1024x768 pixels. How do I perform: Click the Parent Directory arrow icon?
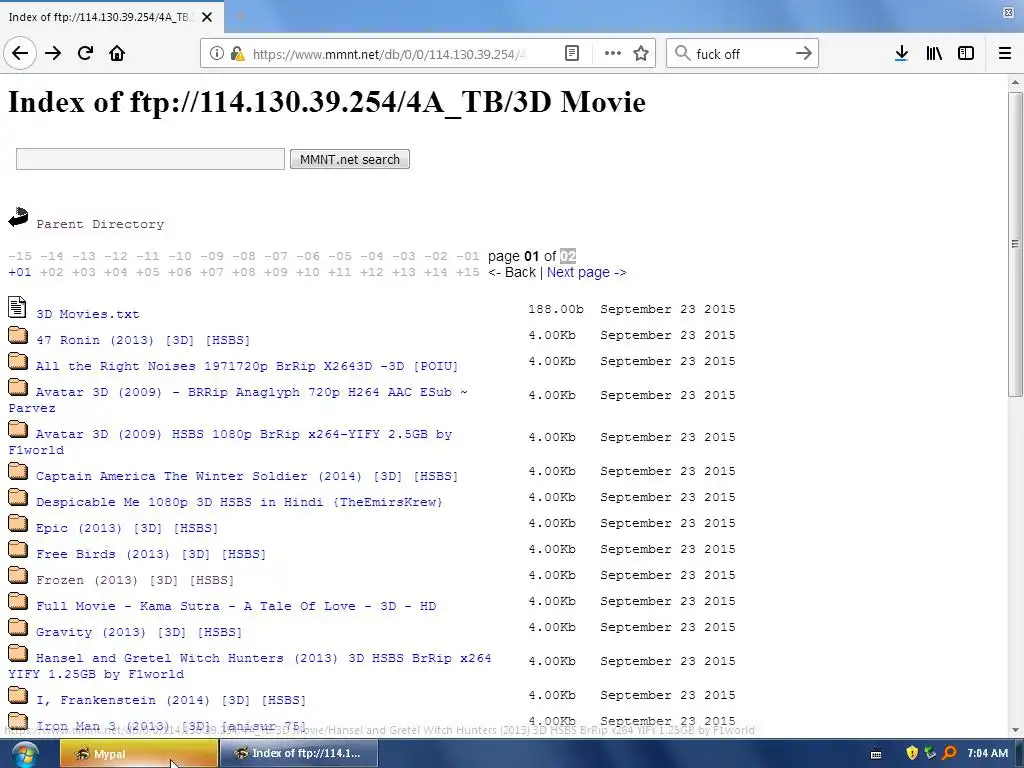[x=18, y=217]
